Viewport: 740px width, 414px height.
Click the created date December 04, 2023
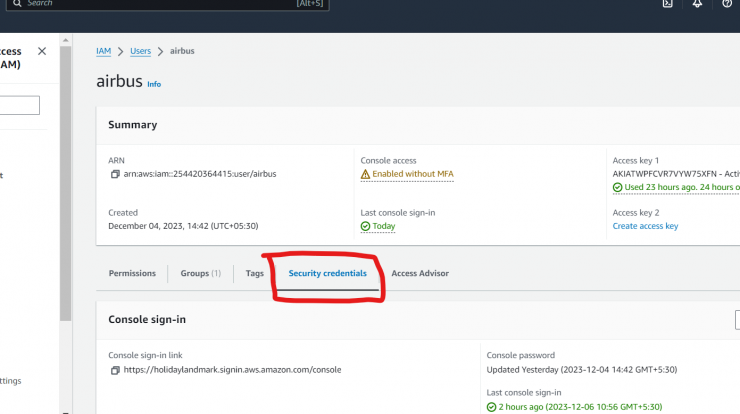coord(183,226)
